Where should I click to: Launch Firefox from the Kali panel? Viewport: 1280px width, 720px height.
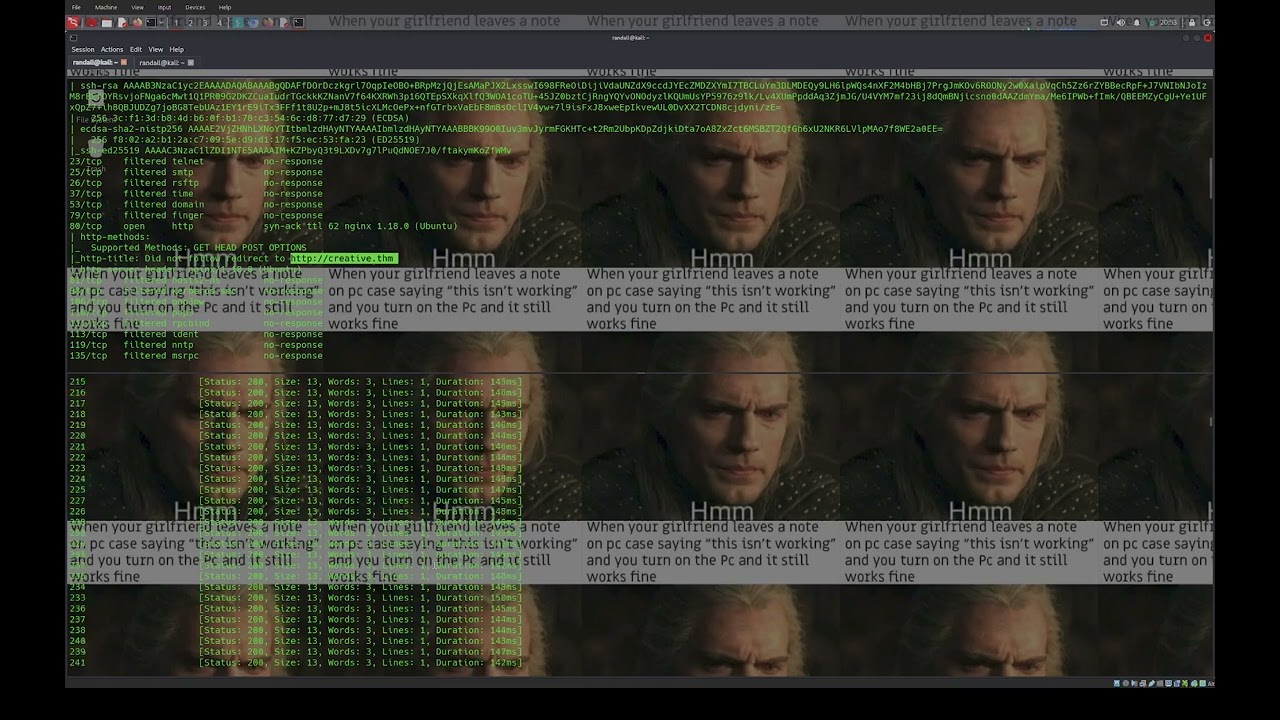pyautogui.click(x=137, y=23)
